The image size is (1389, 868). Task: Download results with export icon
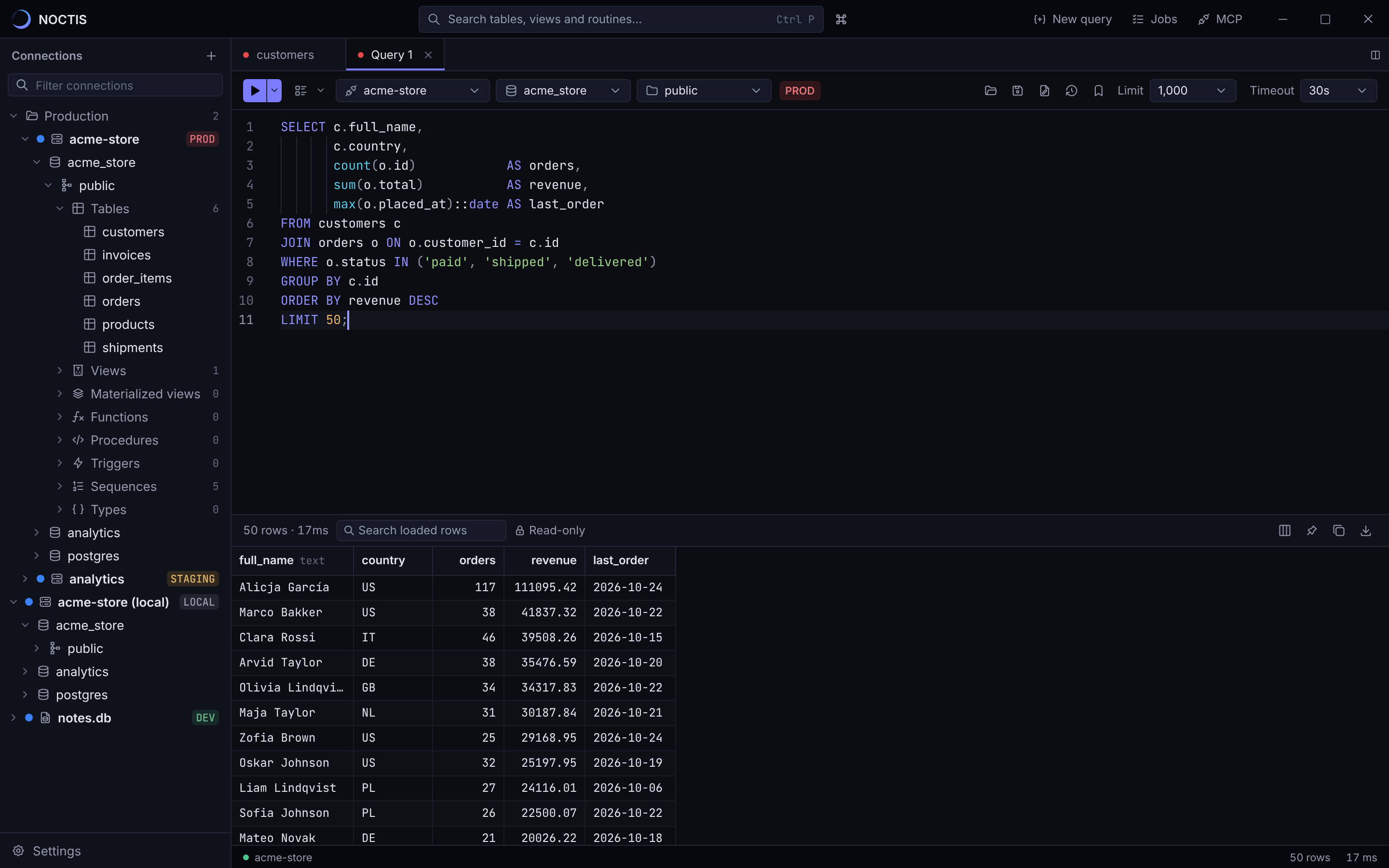[x=1365, y=530]
